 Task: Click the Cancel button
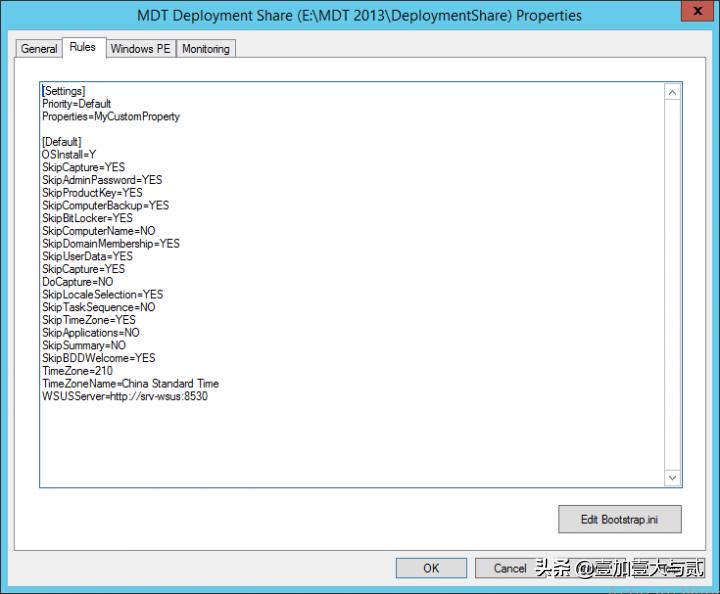point(510,568)
